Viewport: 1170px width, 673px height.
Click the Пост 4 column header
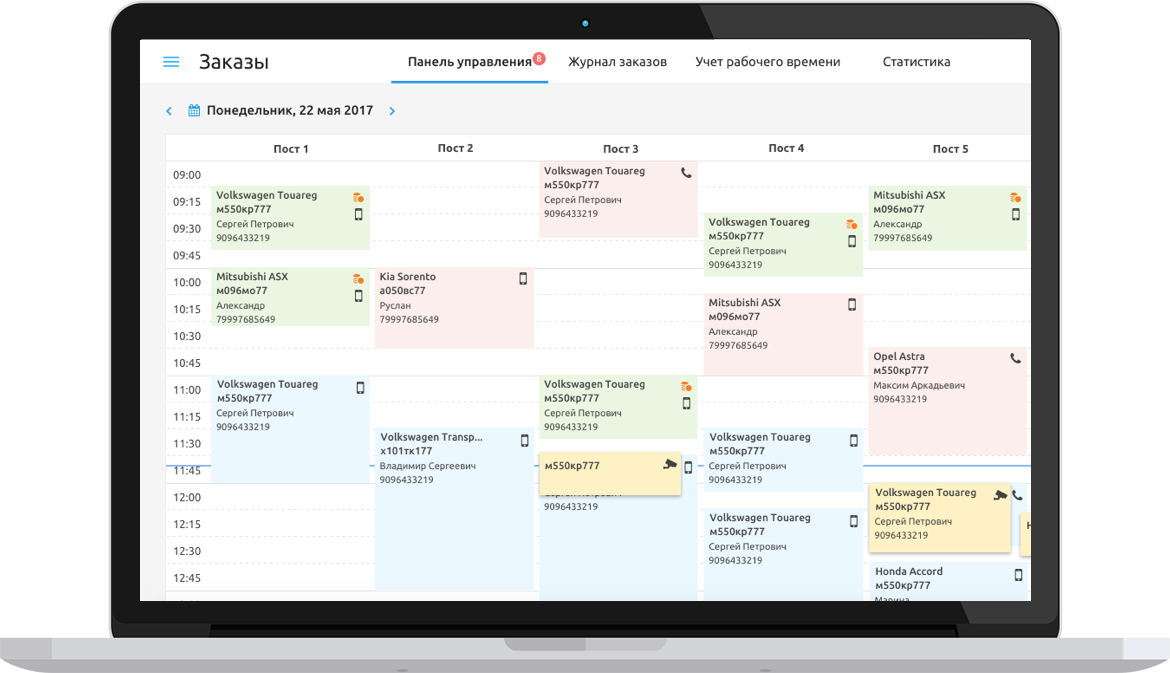786,148
